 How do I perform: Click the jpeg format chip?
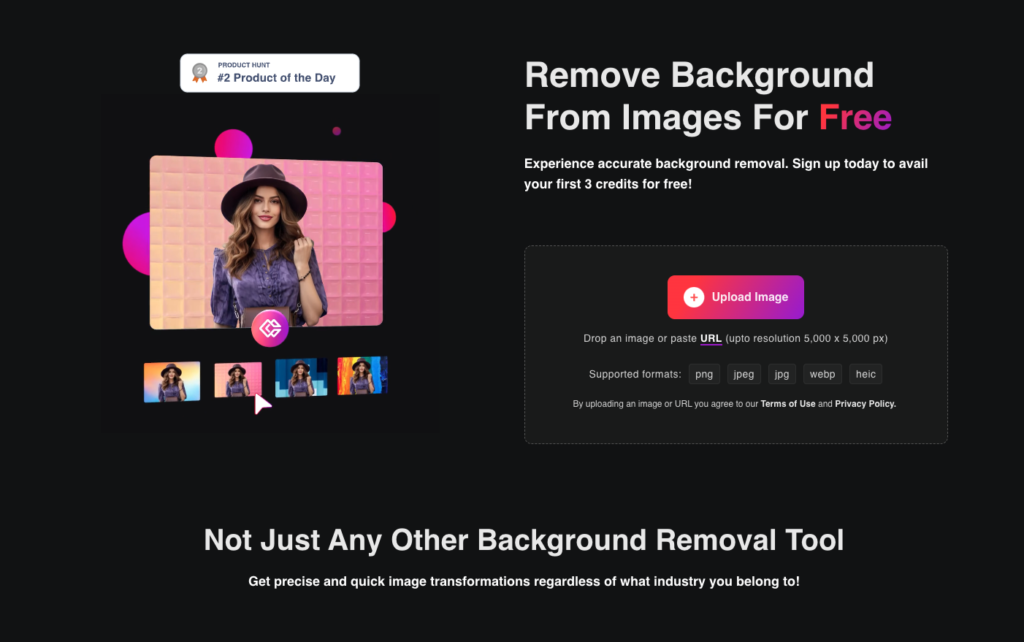[743, 373]
